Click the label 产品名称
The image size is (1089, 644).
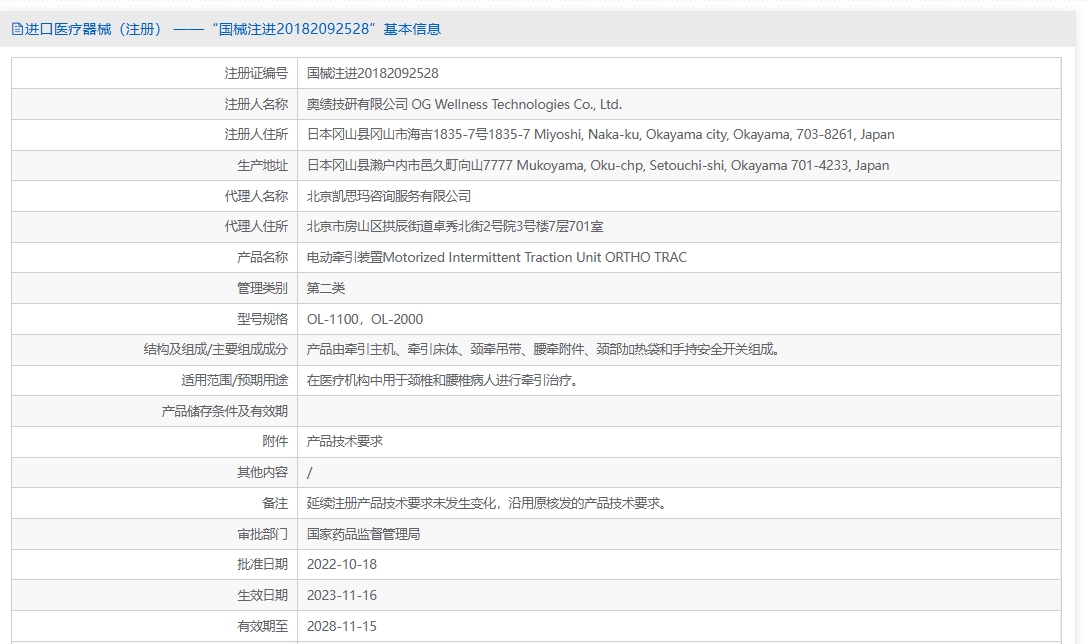click(x=262, y=257)
